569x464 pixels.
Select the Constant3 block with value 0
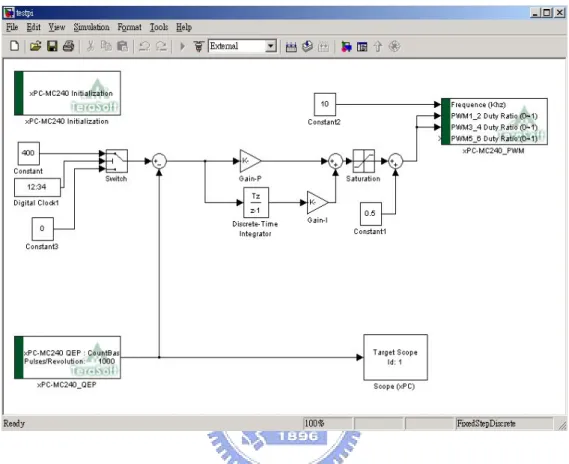coord(42,229)
